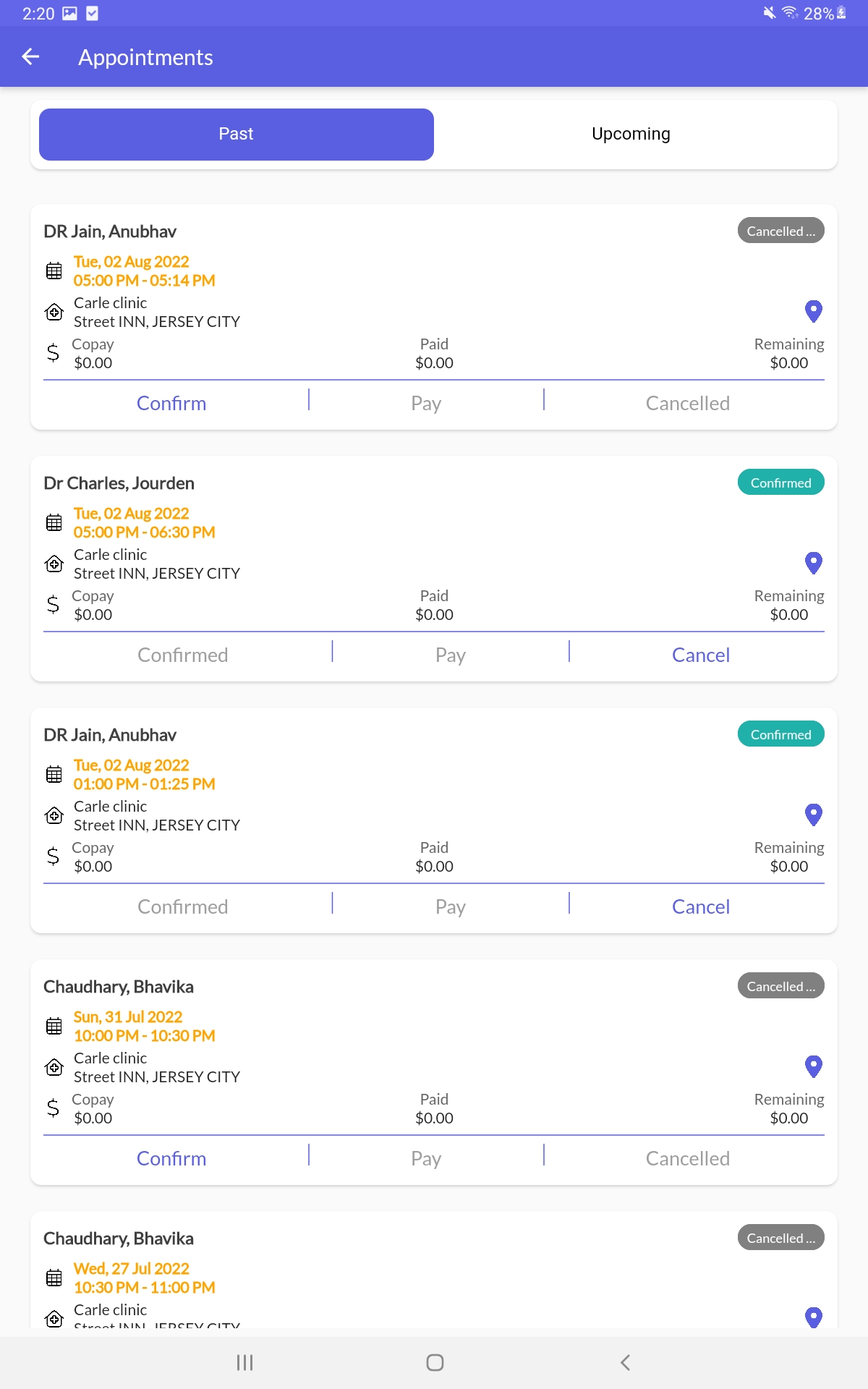
Task: Tap the back arrow in Appointments header
Action: pyautogui.click(x=30, y=56)
